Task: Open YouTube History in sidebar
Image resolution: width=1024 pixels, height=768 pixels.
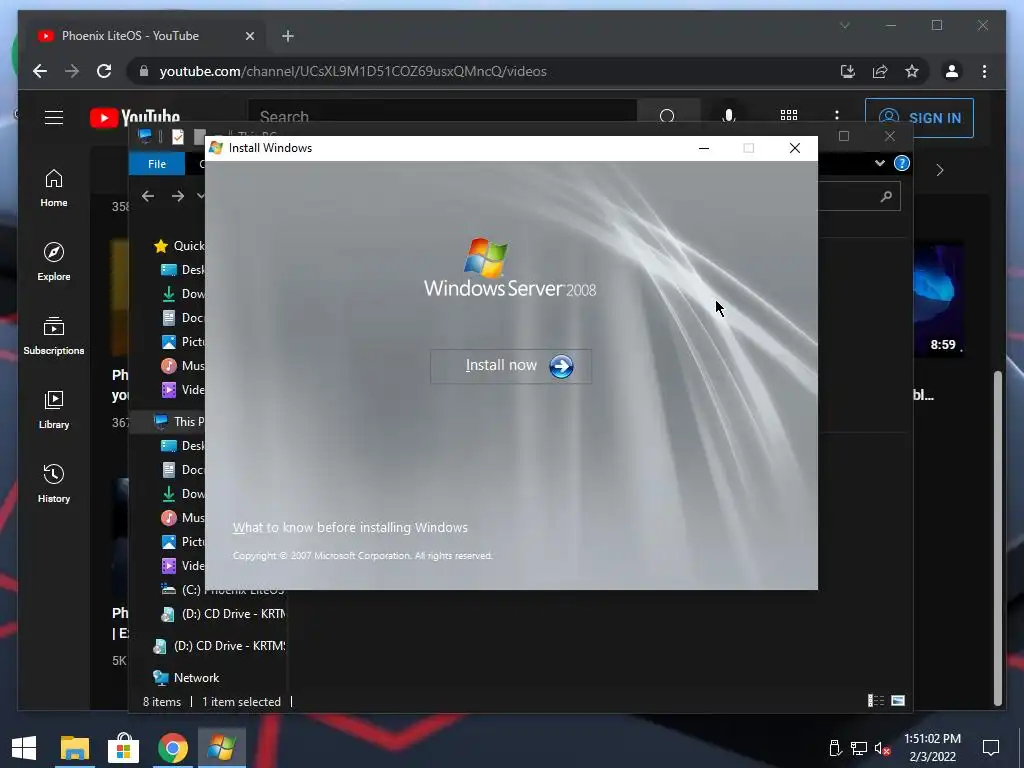Action: [54, 483]
